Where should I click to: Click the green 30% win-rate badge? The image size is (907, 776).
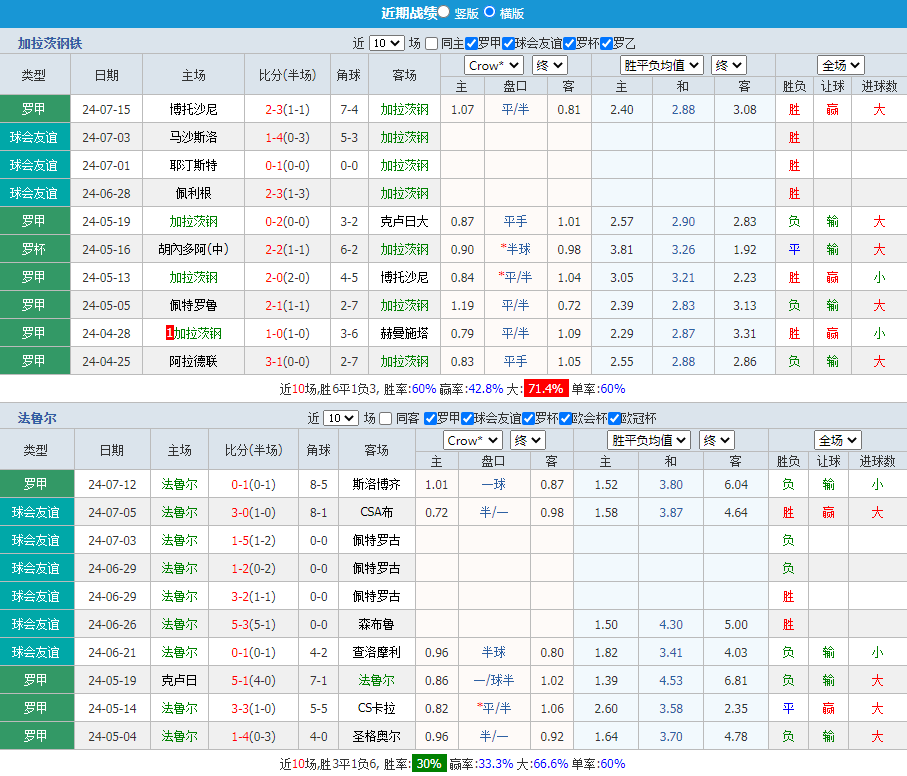[x=428, y=763]
